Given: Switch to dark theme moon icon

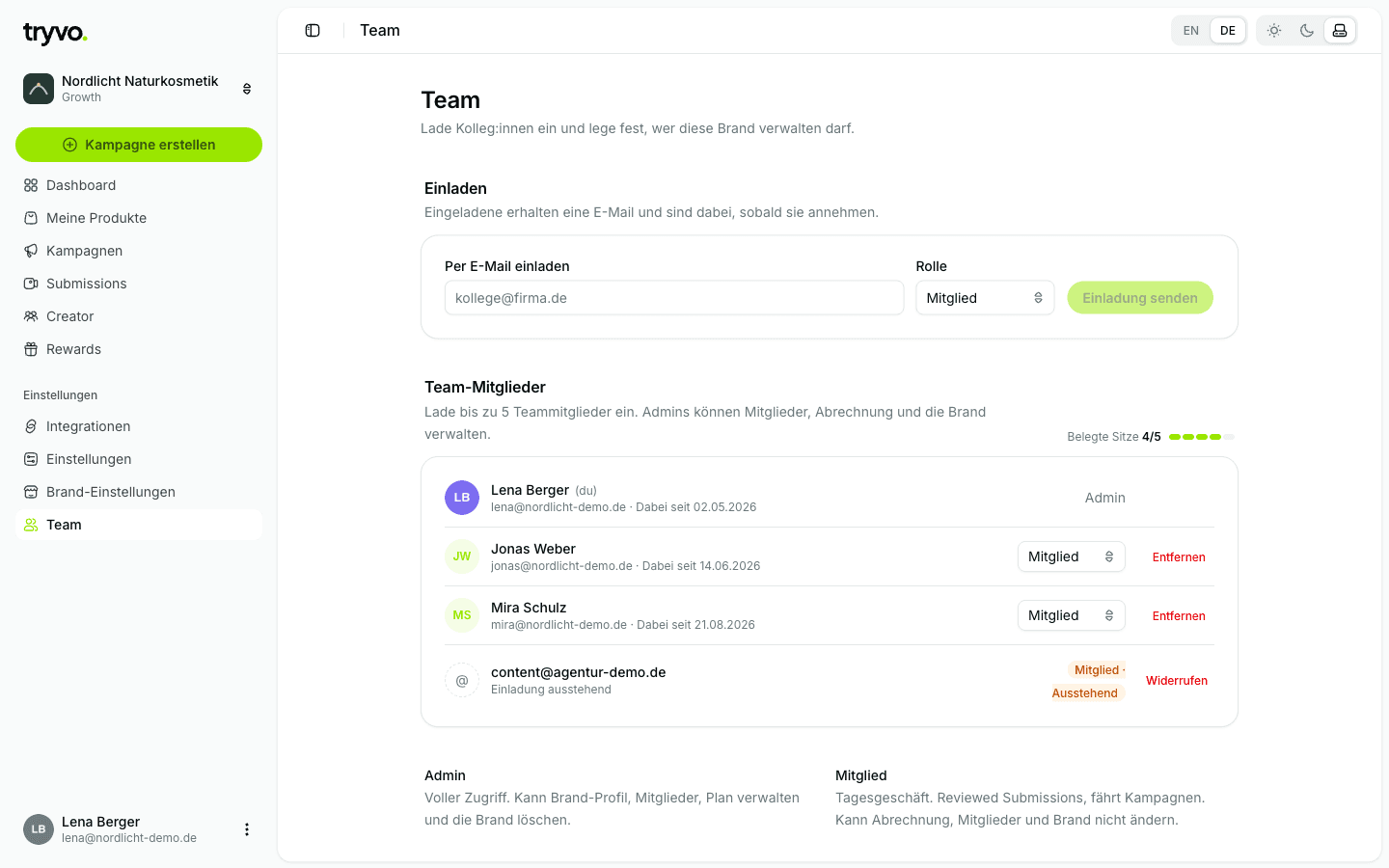Looking at the screenshot, I should tap(1307, 31).
